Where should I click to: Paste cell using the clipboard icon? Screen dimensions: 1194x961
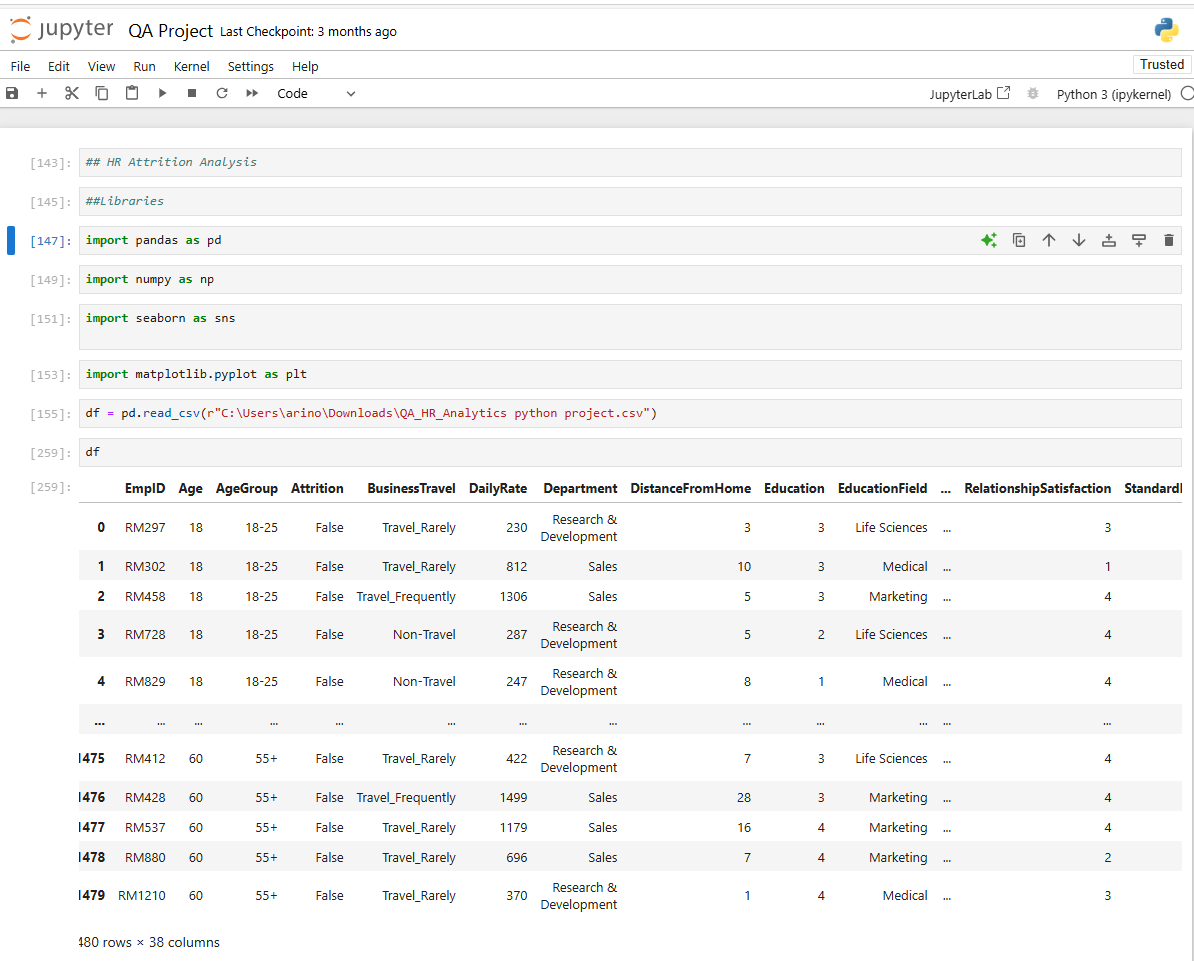(x=132, y=93)
